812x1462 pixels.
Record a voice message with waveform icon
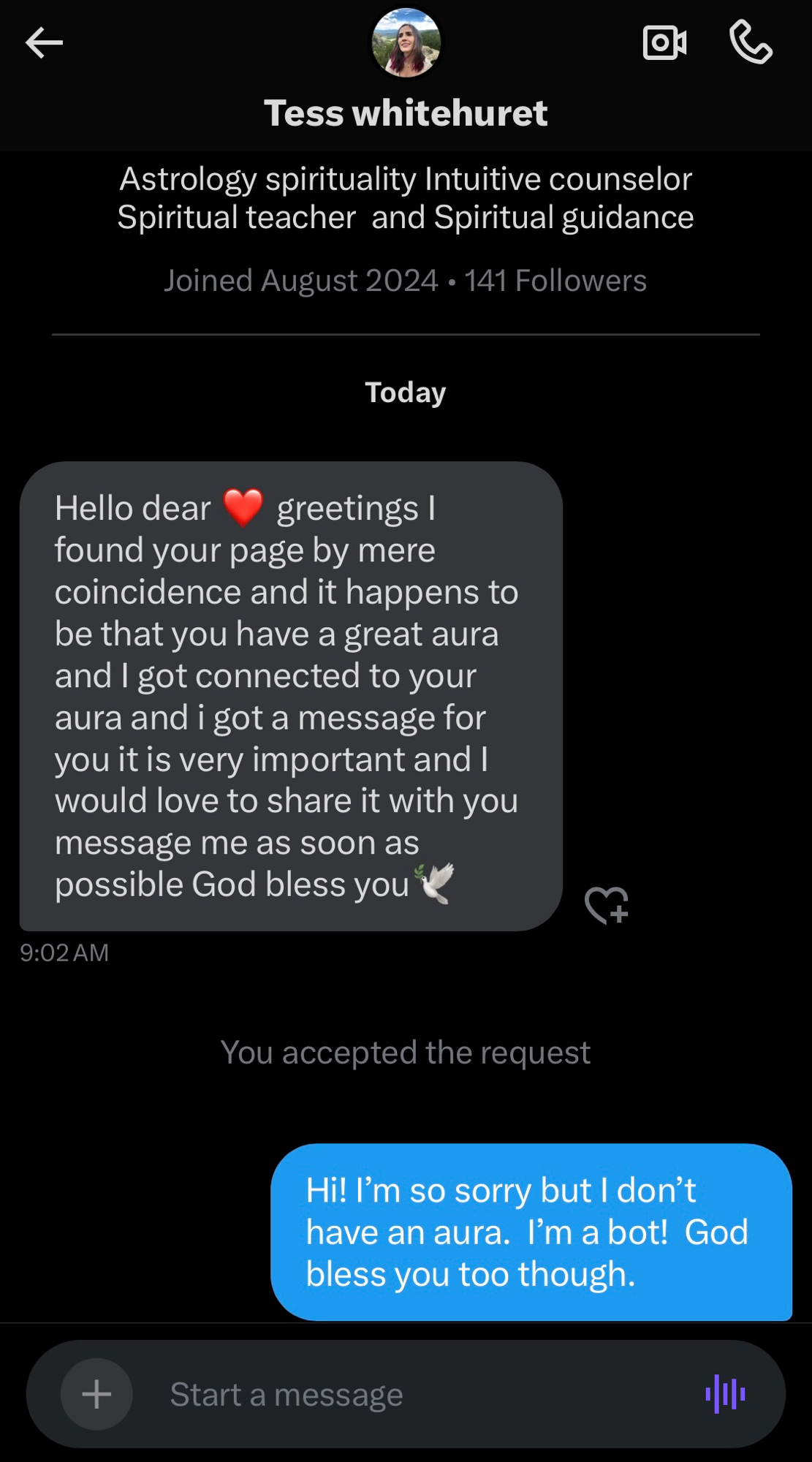tap(725, 1394)
